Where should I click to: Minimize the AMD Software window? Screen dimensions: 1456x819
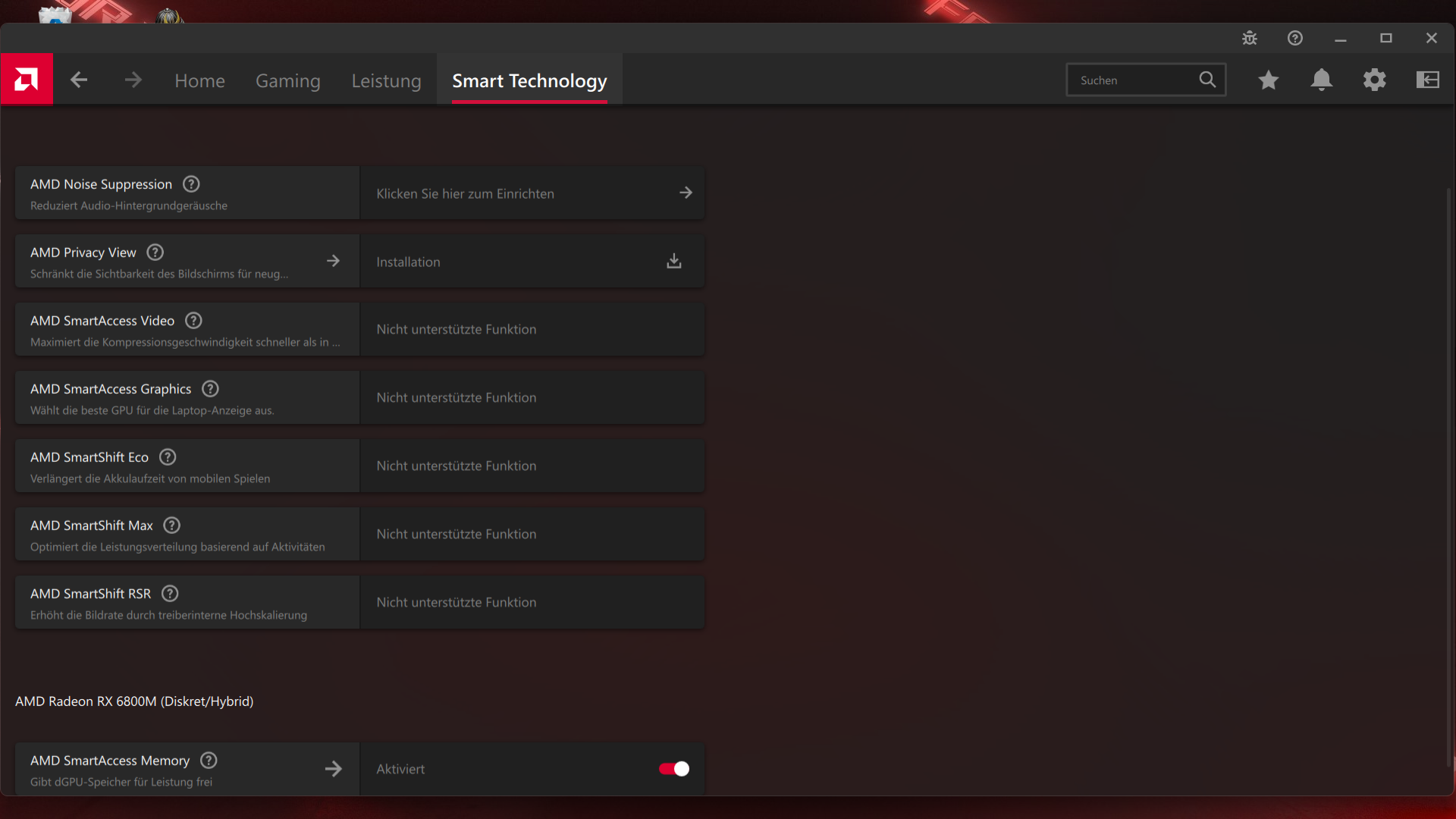[1341, 39]
